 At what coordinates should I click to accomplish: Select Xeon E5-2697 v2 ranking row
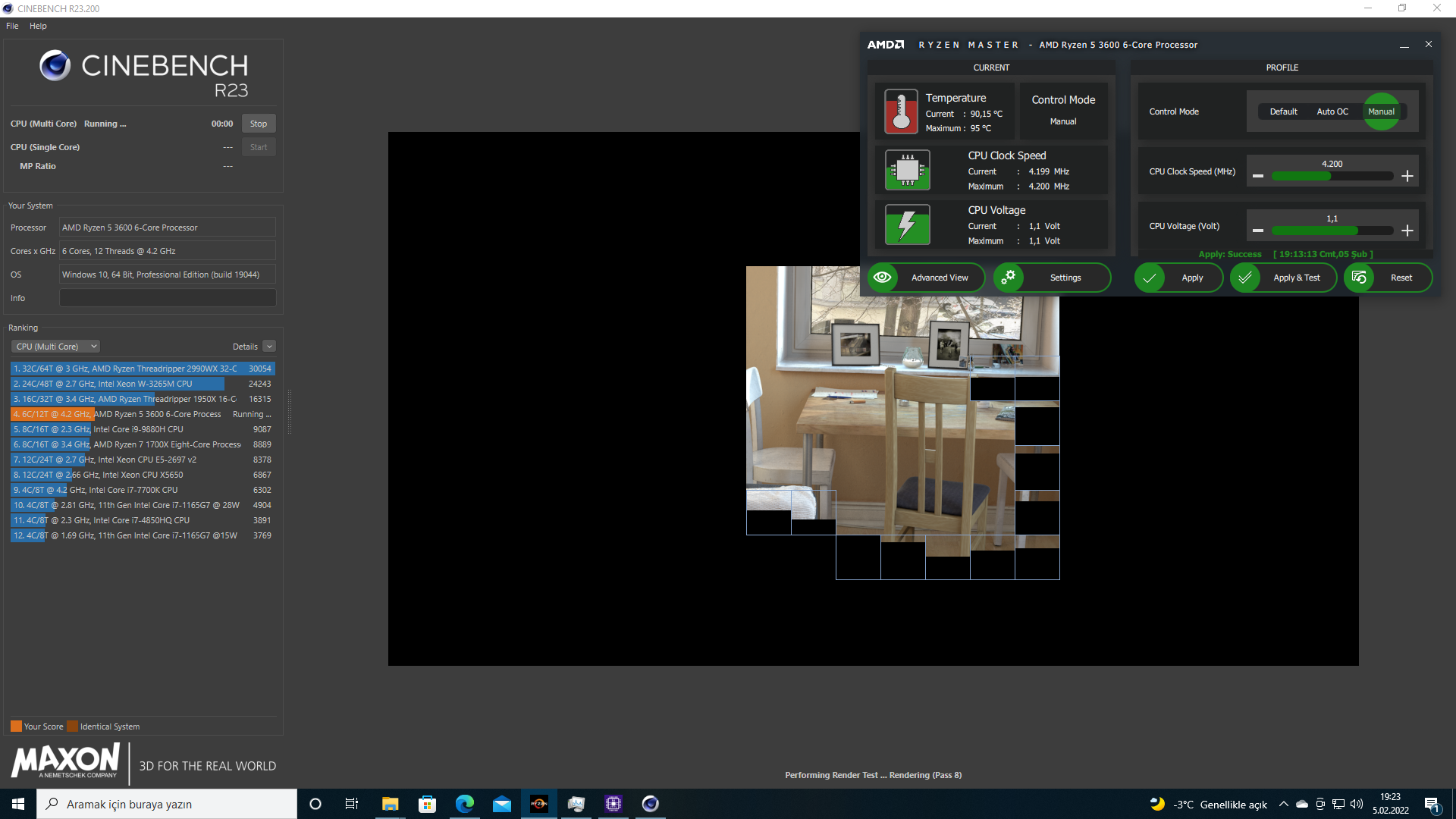[x=143, y=460]
